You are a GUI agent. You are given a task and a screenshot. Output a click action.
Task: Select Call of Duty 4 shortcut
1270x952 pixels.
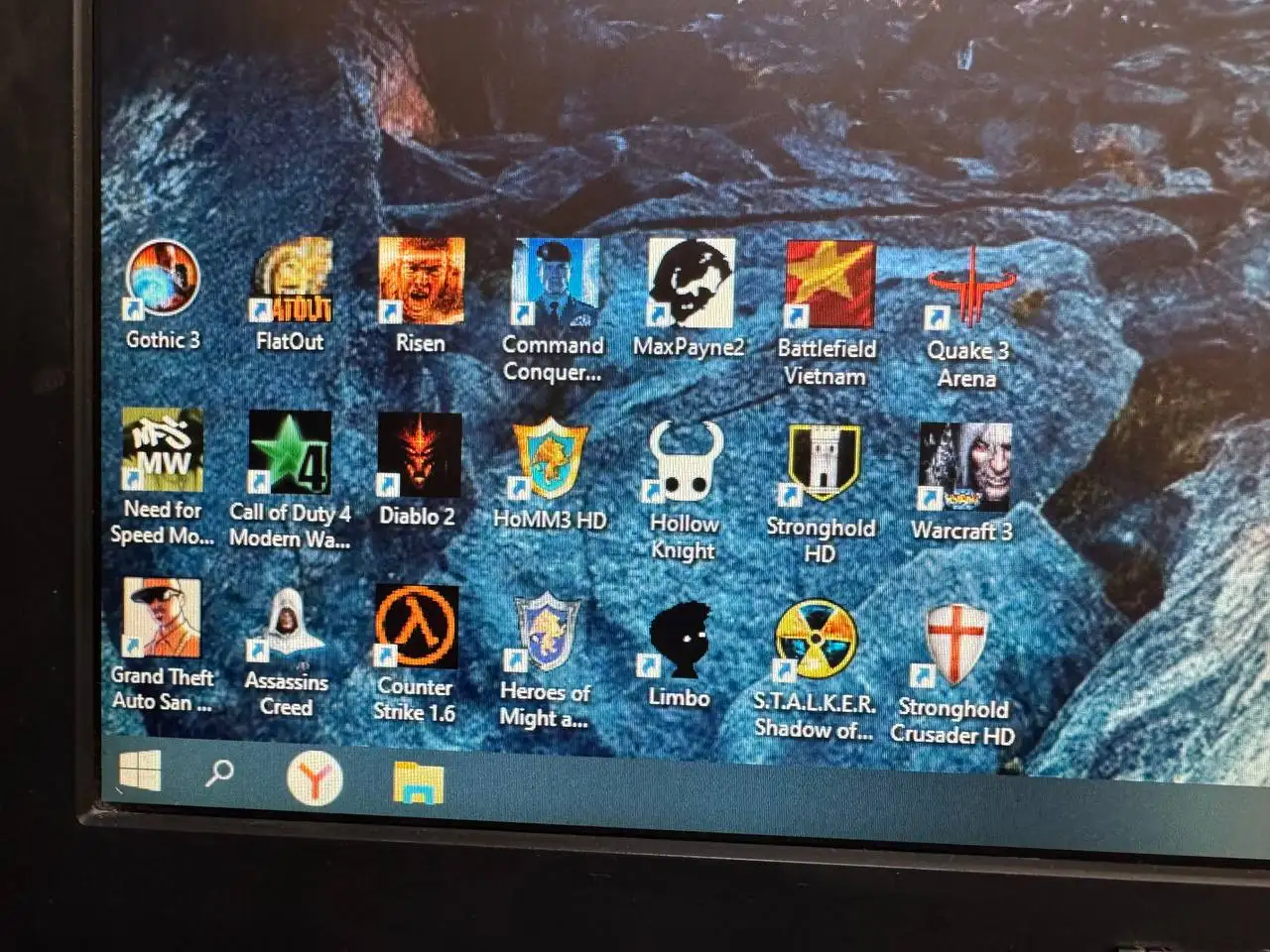tap(290, 453)
